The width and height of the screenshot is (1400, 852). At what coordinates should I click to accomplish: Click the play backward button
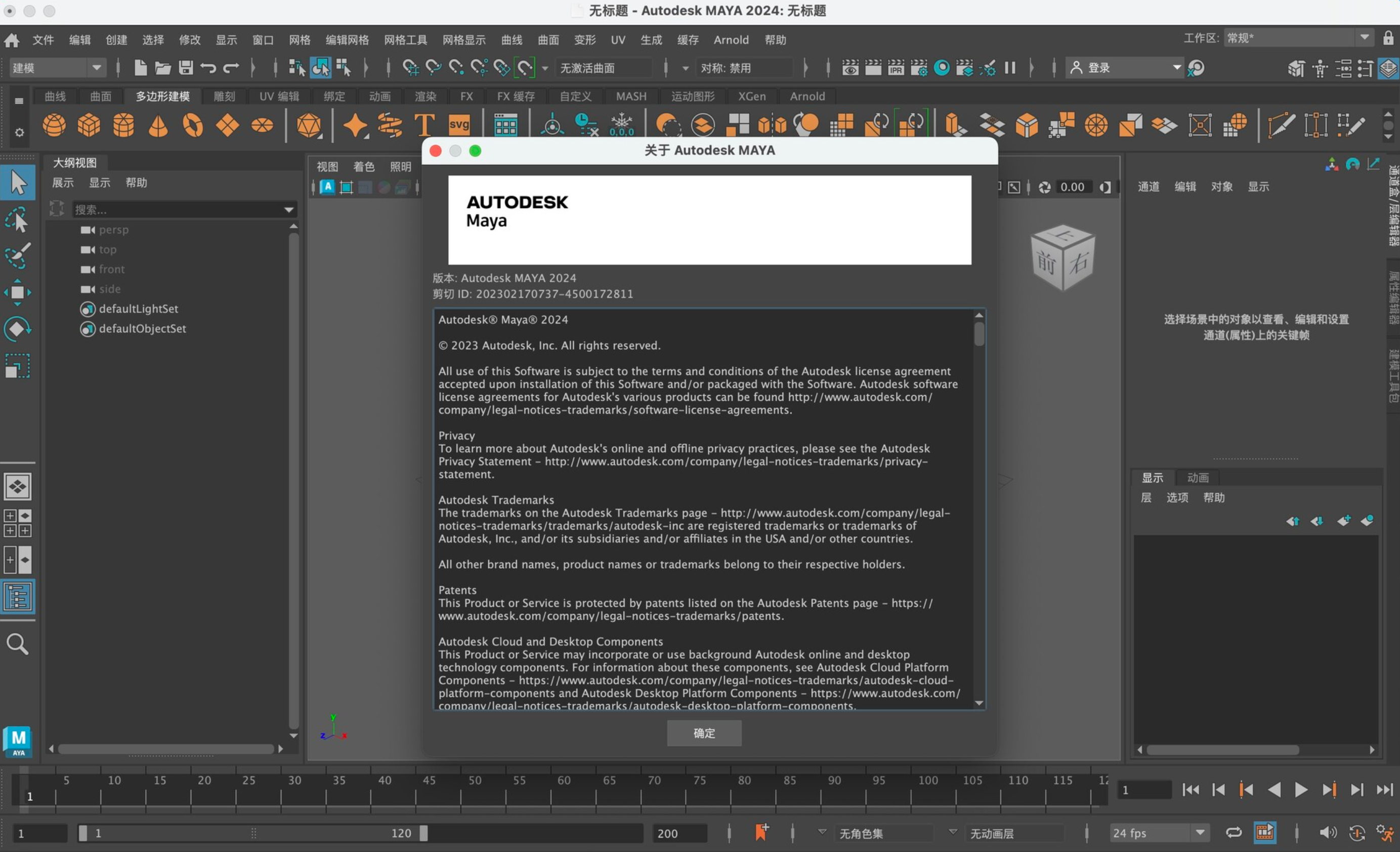pos(1274,790)
